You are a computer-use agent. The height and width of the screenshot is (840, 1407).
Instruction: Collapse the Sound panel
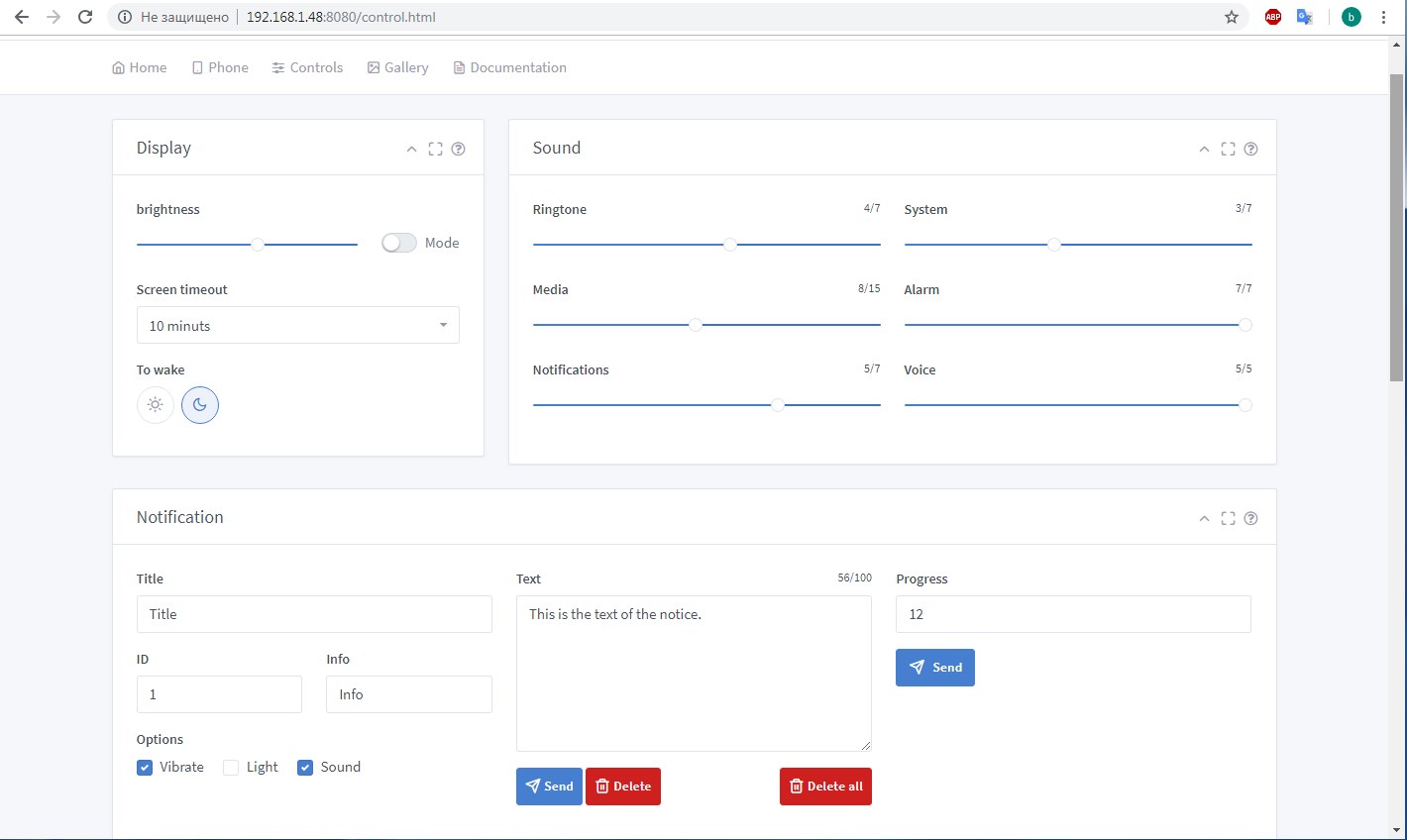pos(1204,149)
